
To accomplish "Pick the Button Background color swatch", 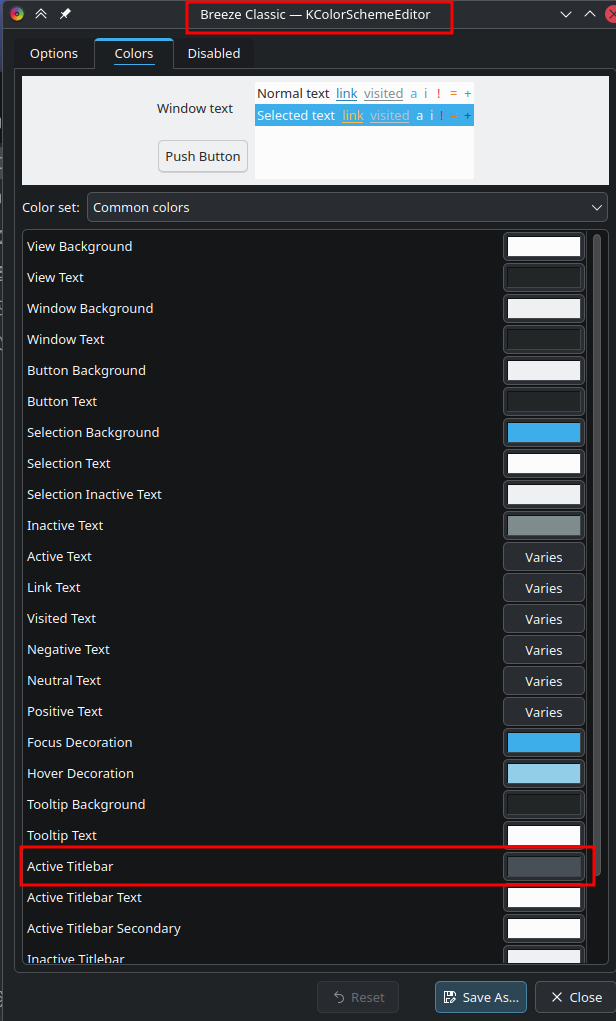I will click(x=544, y=371).
